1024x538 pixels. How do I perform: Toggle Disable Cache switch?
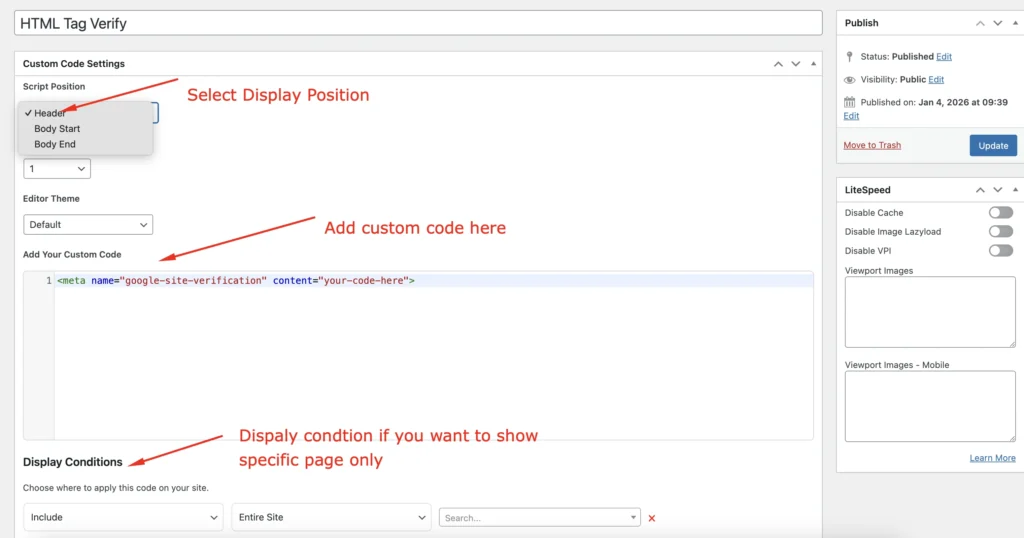pos(1000,213)
